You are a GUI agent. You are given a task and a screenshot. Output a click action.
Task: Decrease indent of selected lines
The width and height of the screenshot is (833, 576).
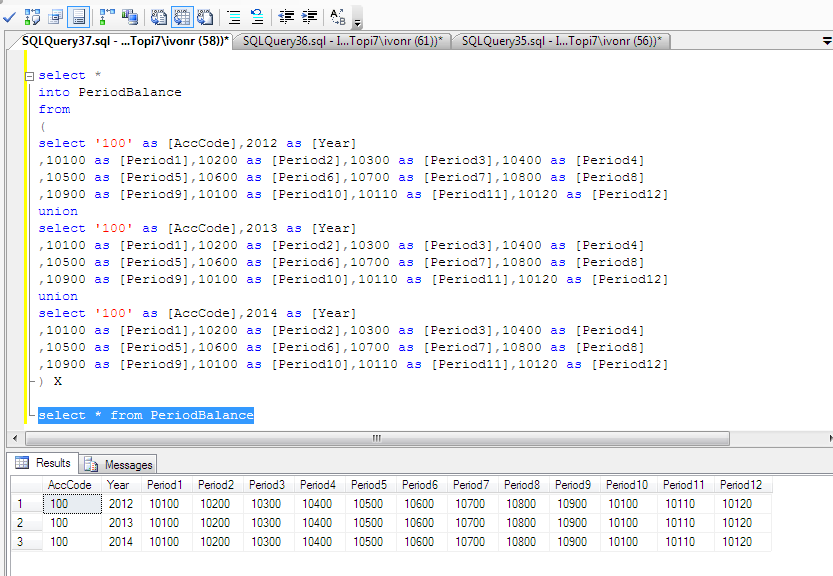tap(286, 17)
